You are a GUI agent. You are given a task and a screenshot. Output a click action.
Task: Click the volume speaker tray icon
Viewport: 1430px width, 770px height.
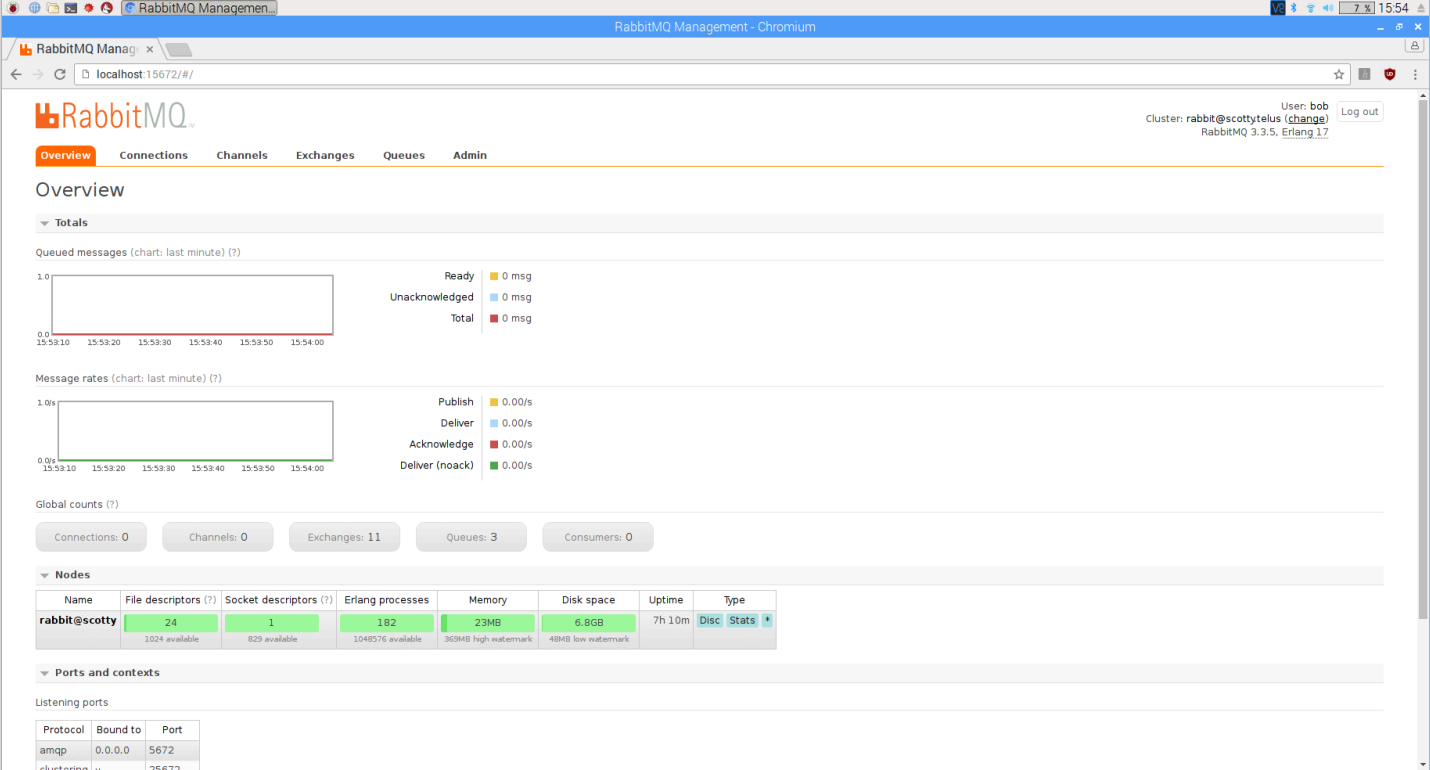pos(1328,8)
